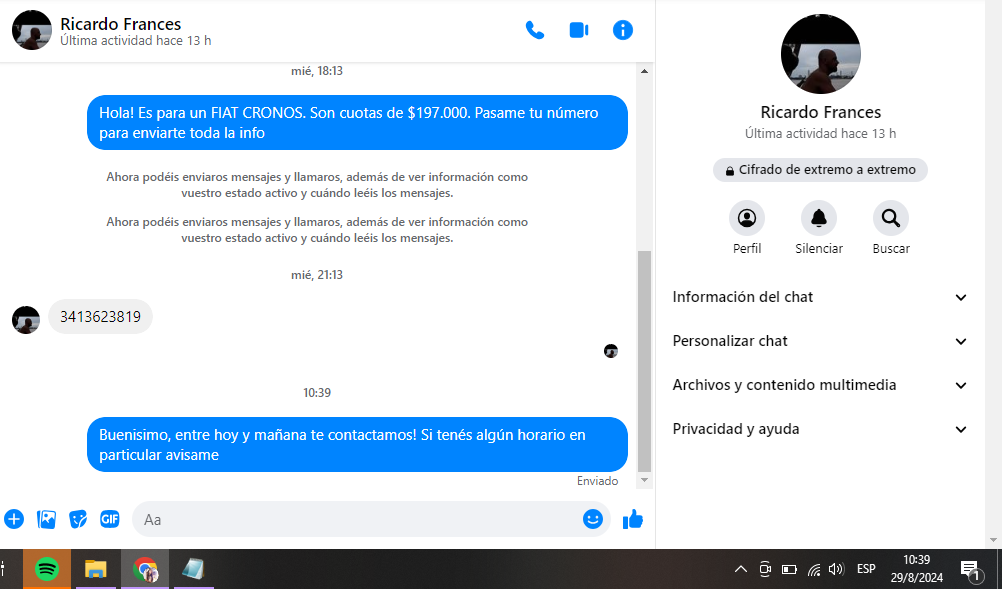Screen dimensions: 1002x589
Task: Click the large profile photo in side panel
Action: point(821,54)
